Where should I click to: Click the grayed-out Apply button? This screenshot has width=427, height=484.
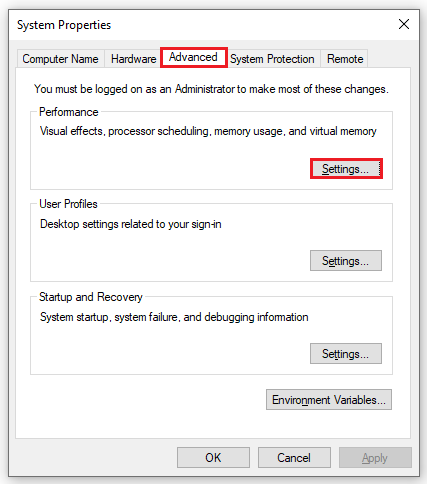(375, 458)
